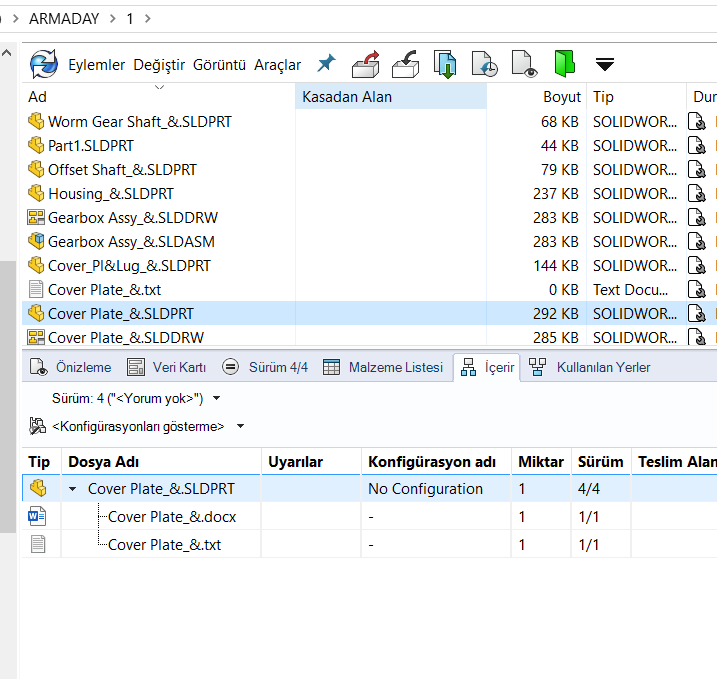The width and height of the screenshot is (717, 679).
Task: Open the black triangle toolbar overflow menu
Action: pos(604,65)
